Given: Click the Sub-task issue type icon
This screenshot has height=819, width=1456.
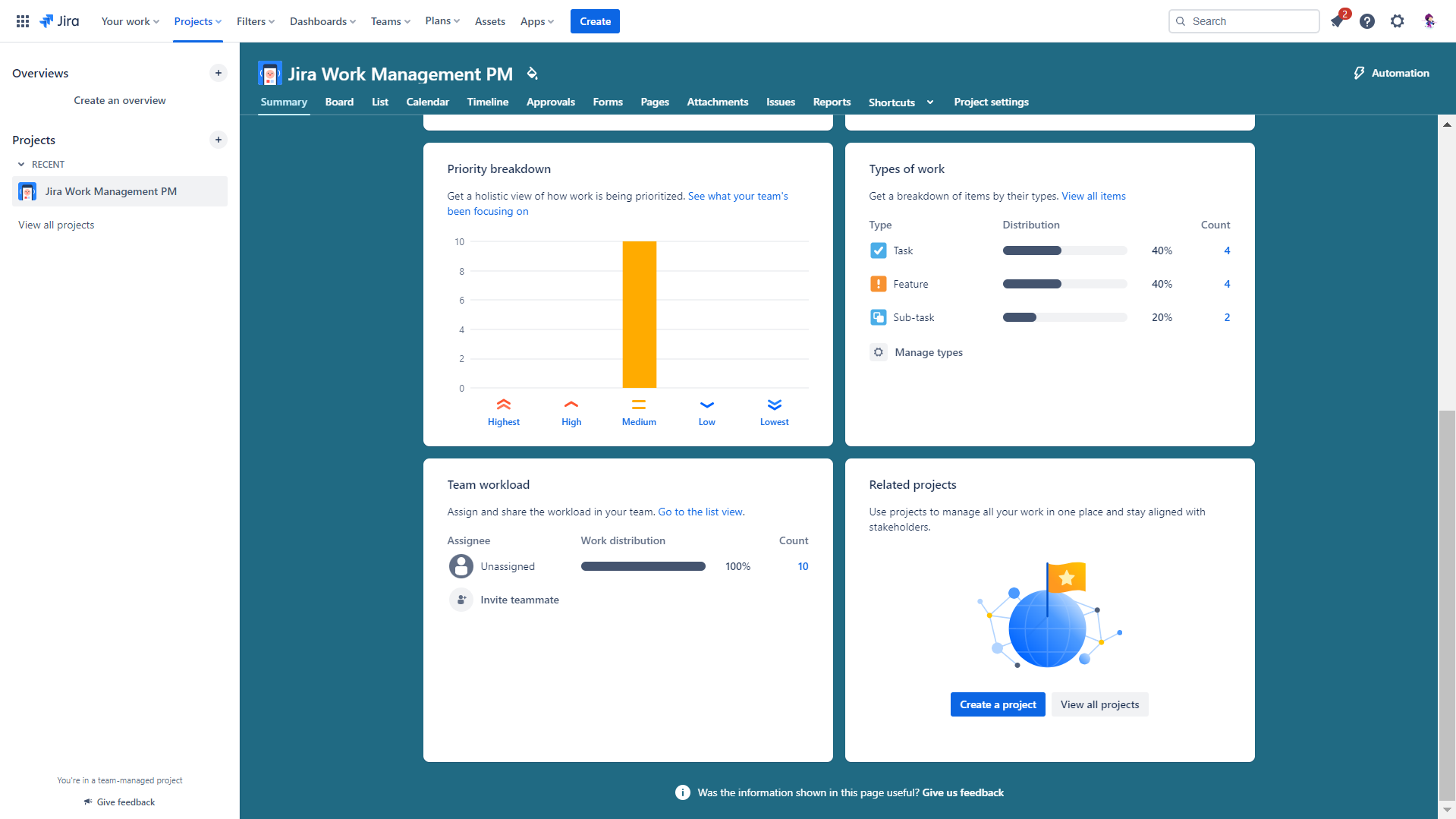Looking at the screenshot, I should click(878, 317).
